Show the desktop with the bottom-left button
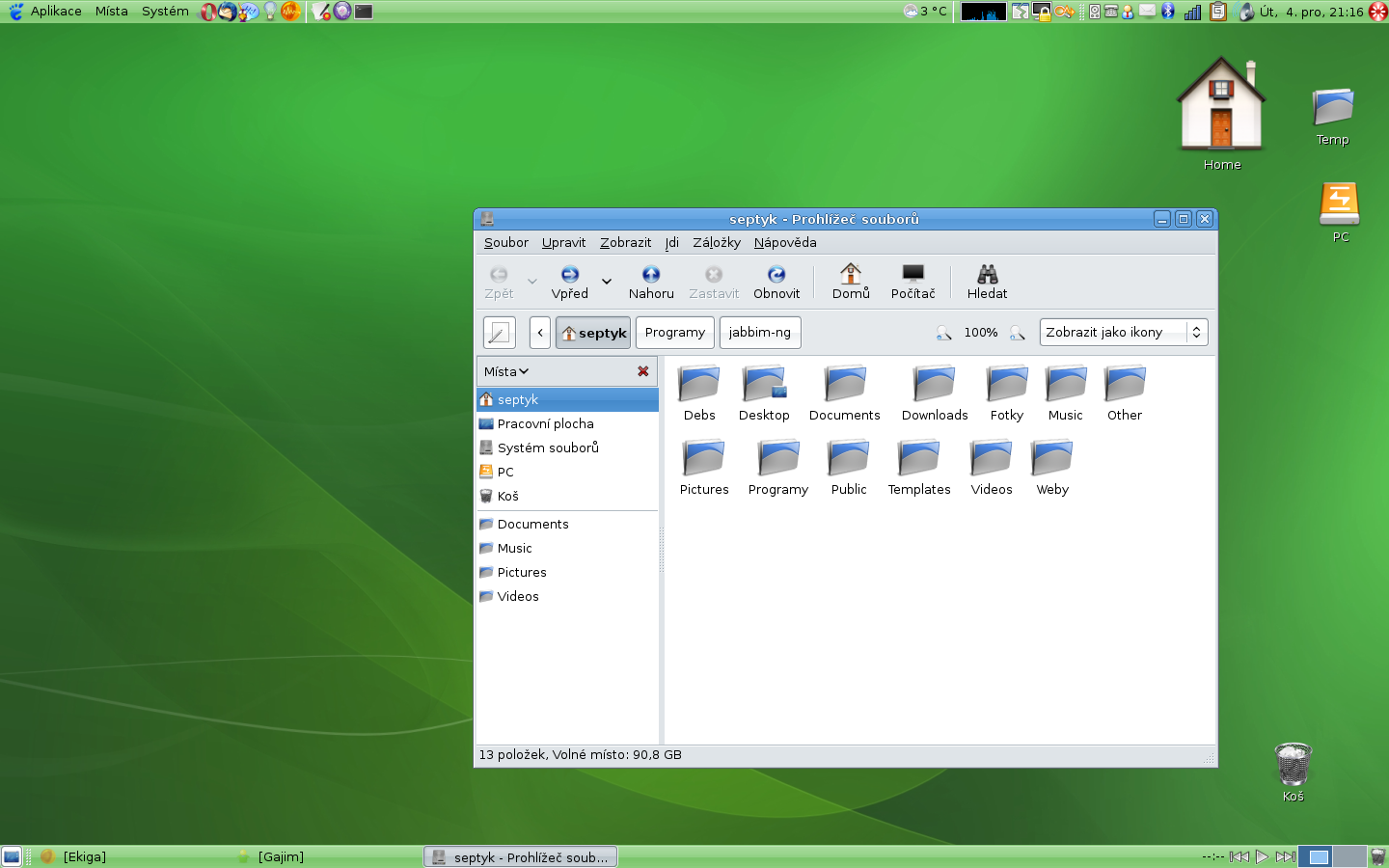1389x868 pixels. 12,856
